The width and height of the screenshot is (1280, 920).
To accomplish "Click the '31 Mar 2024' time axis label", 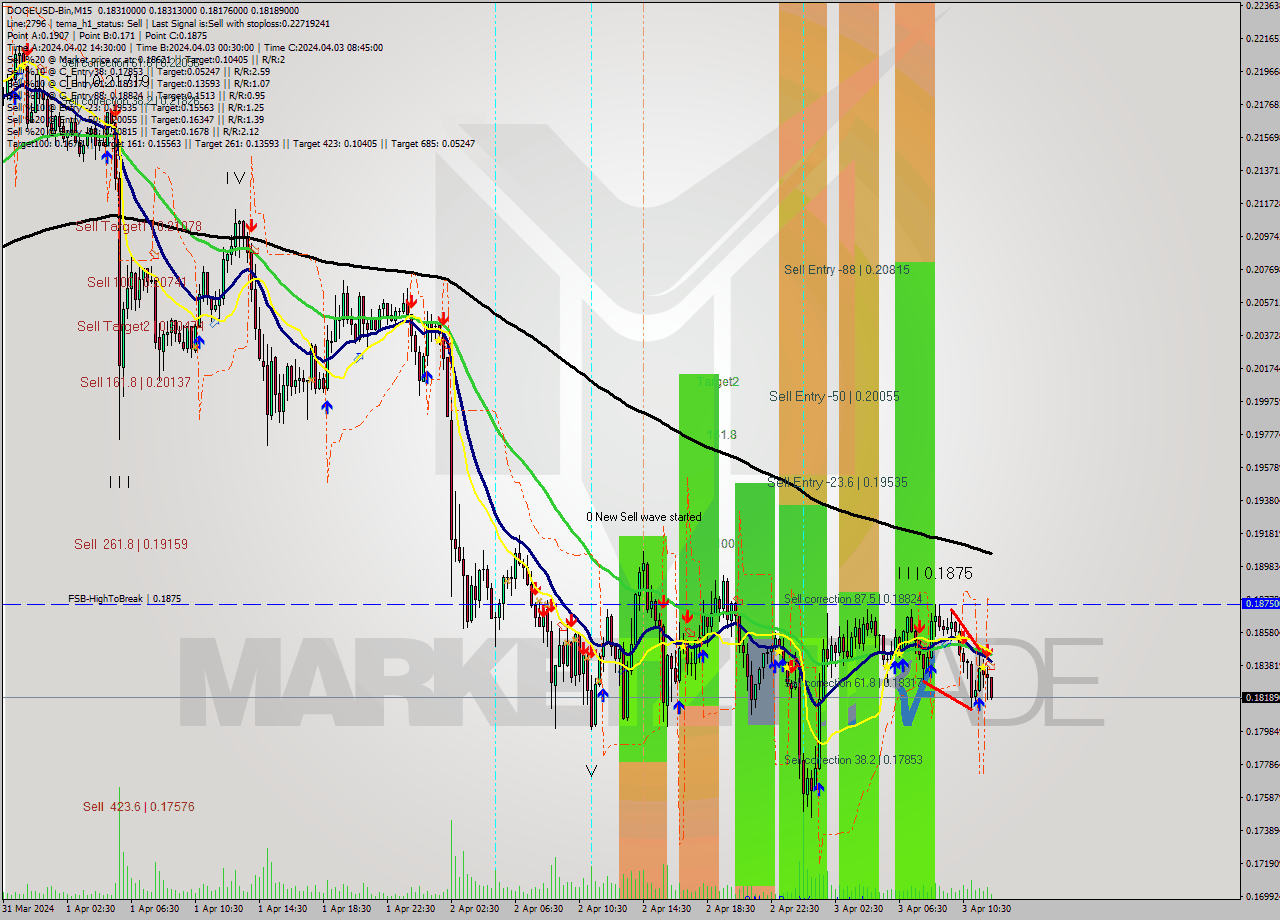I will (29, 909).
